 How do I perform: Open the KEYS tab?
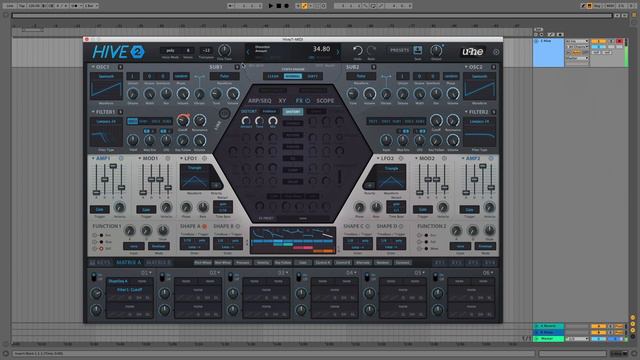100,262
